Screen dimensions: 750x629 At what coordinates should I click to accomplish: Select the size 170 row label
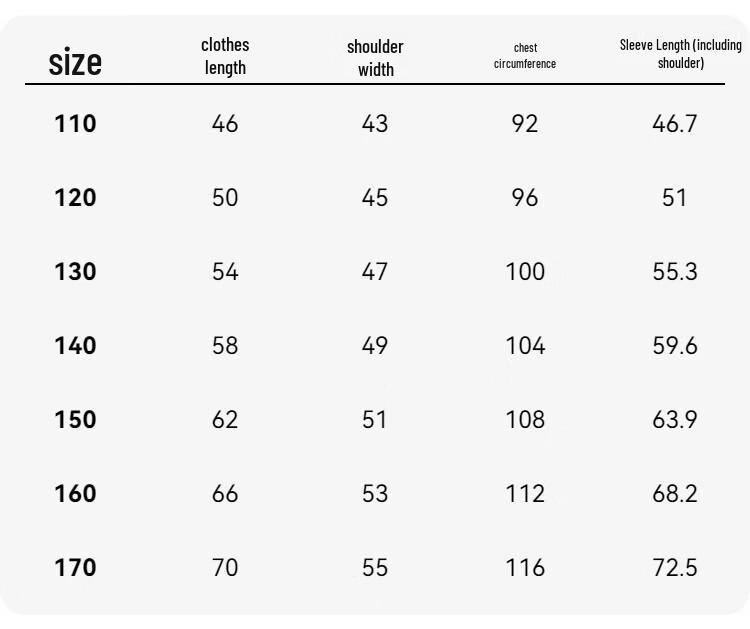click(x=76, y=568)
